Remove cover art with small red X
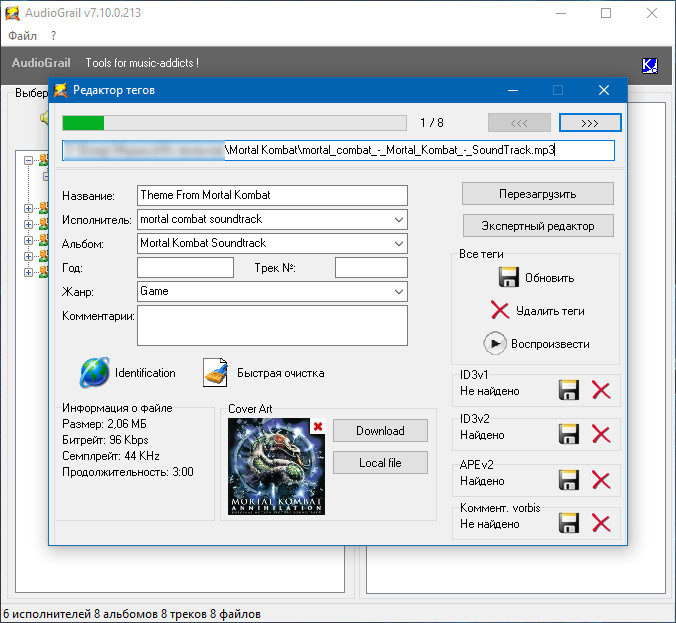 [x=318, y=426]
